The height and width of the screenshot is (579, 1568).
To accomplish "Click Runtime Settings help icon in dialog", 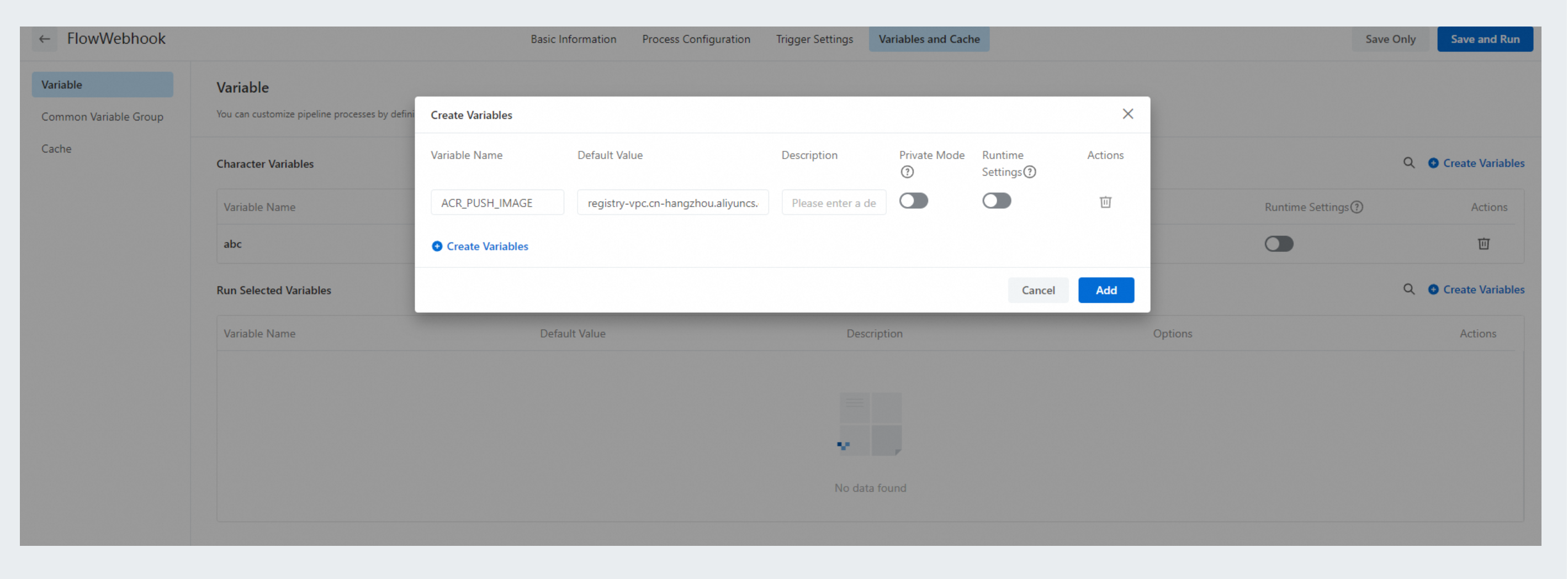I will pos(1029,172).
